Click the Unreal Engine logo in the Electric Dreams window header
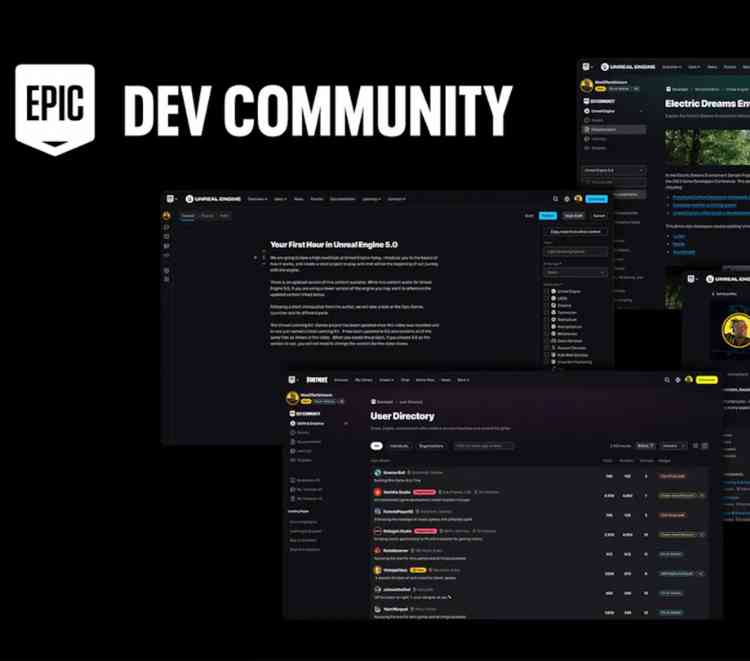750x661 pixels. (x=628, y=66)
